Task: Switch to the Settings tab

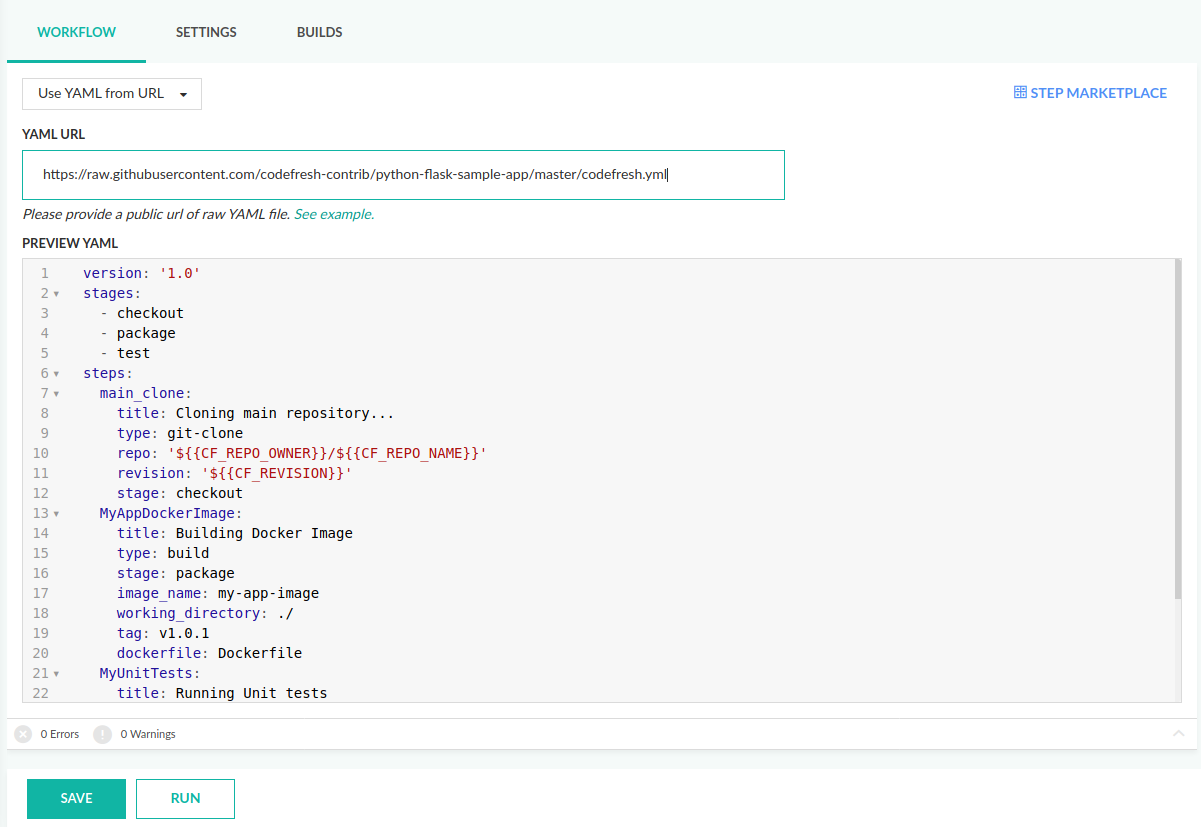Action: tap(206, 32)
